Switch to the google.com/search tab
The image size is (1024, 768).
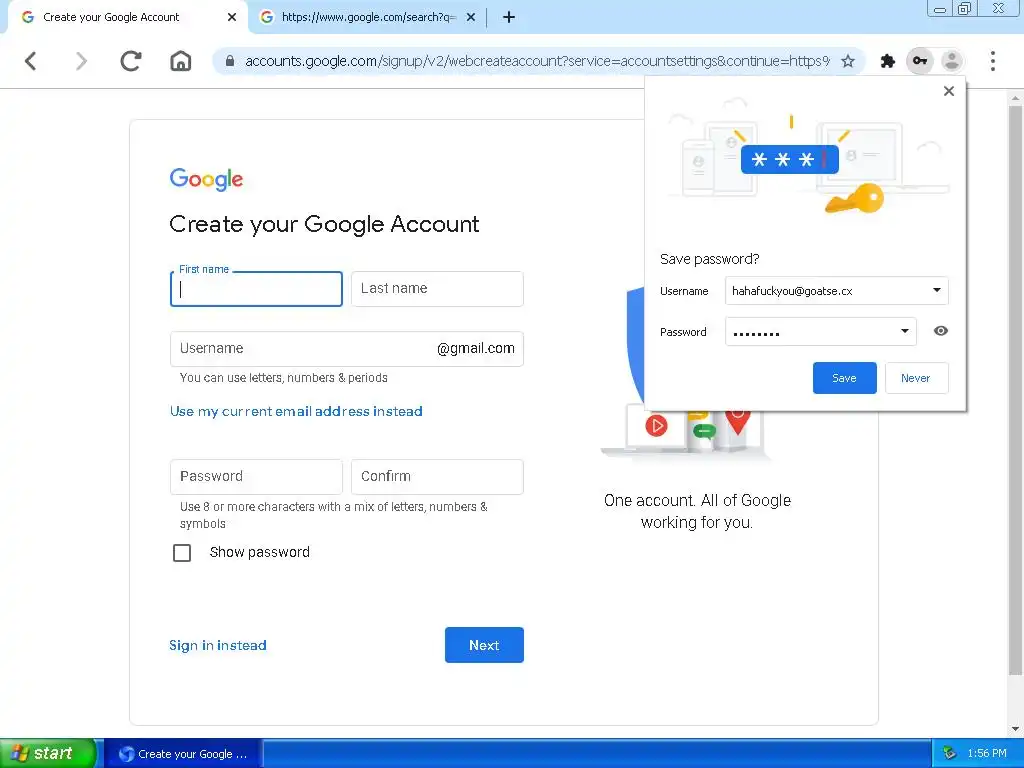point(367,18)
